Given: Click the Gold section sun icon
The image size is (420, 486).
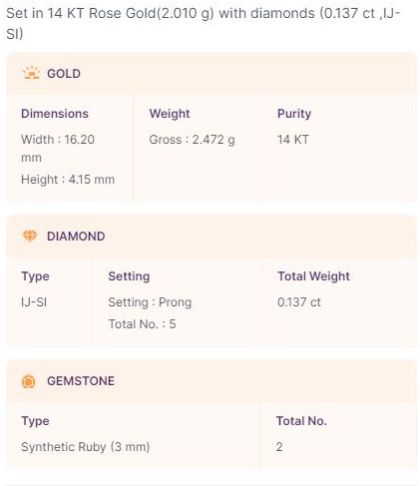Looking at the screenshot, I should (x=31, y=73).
